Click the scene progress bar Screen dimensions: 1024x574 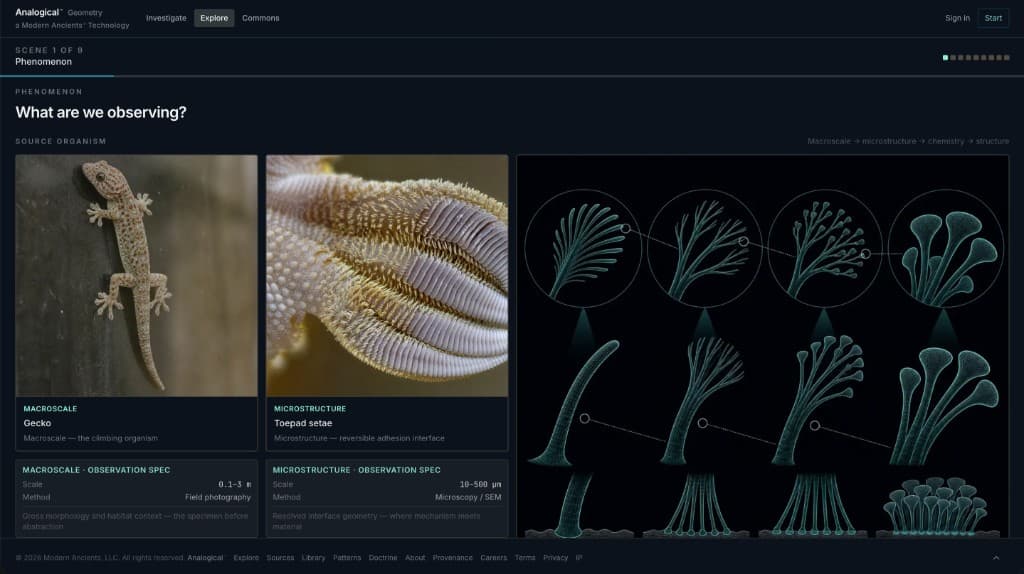[x=512, y=76]
